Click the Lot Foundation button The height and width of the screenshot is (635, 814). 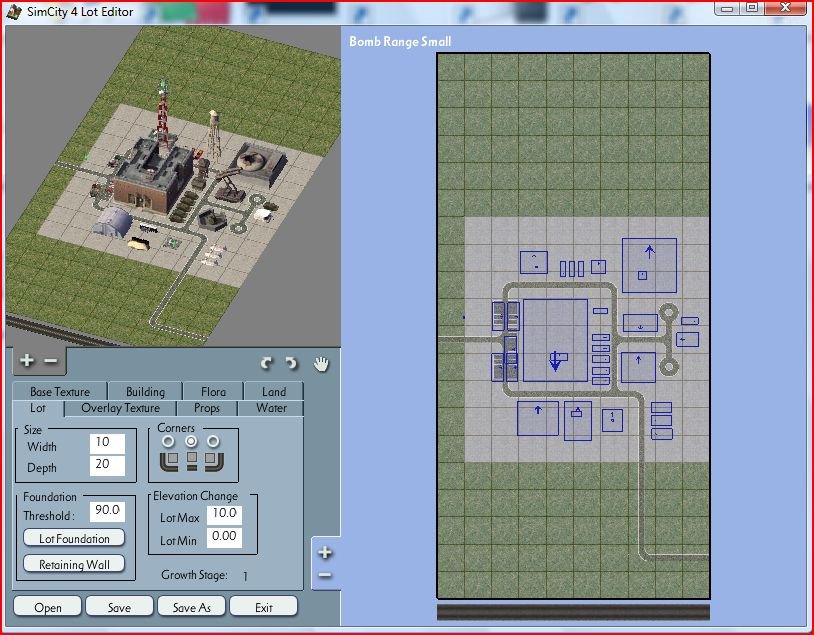(74, 538)
